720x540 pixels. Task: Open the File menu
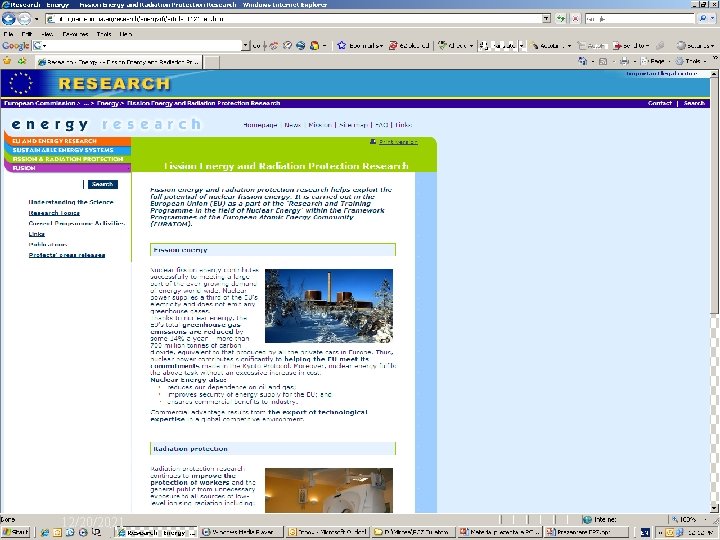[8, 34]
